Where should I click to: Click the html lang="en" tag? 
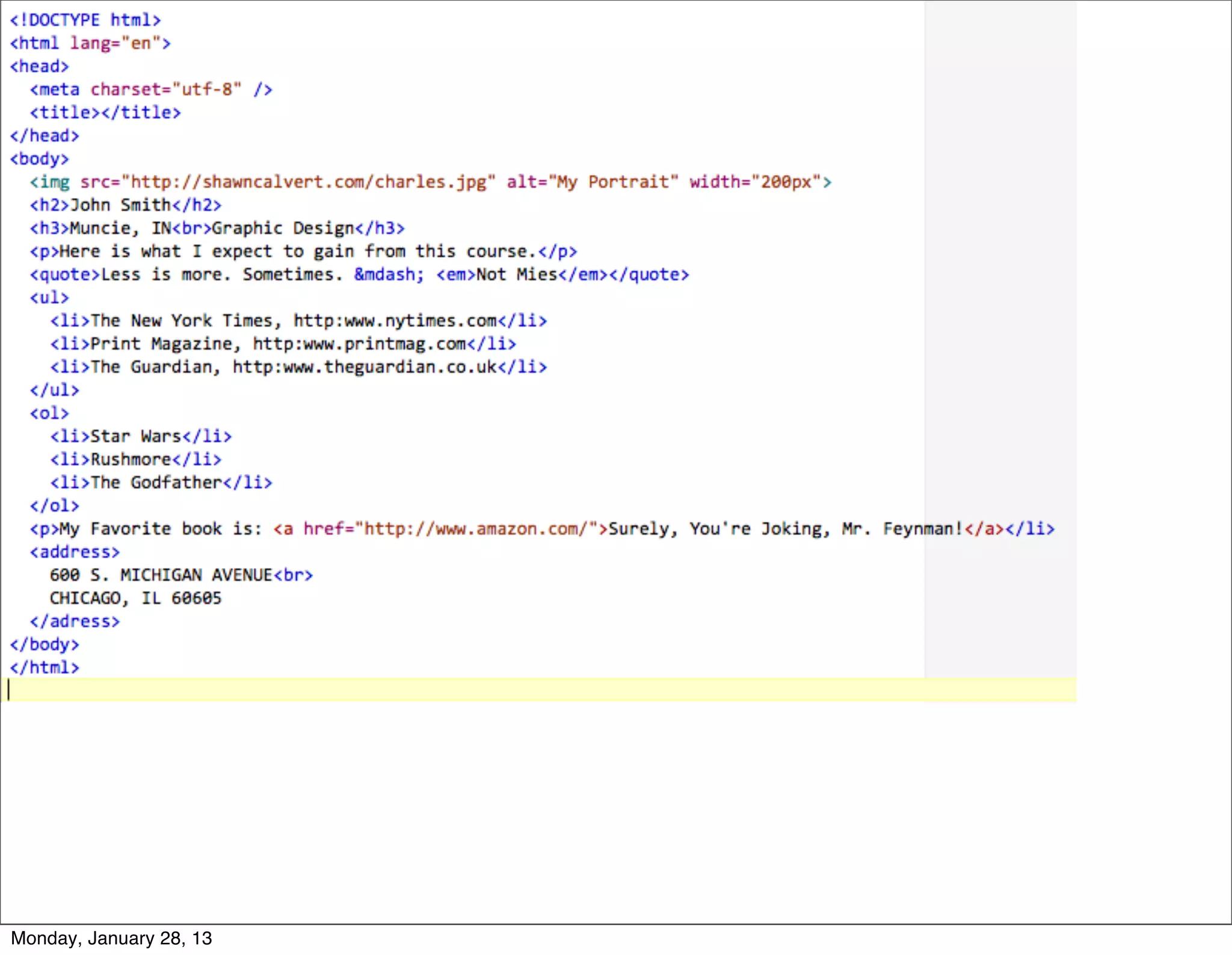[90, 43]
